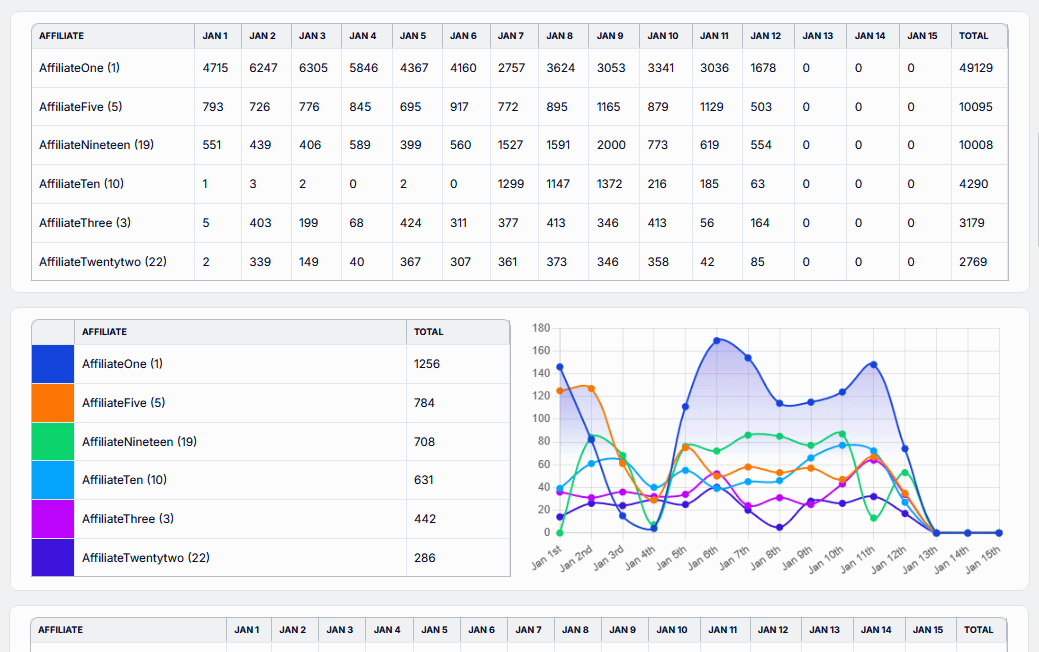1039x652 pixels.
Task: Click the indigo AffiliateTwentytwo color swatch
Action: click(x=53, y=557)
